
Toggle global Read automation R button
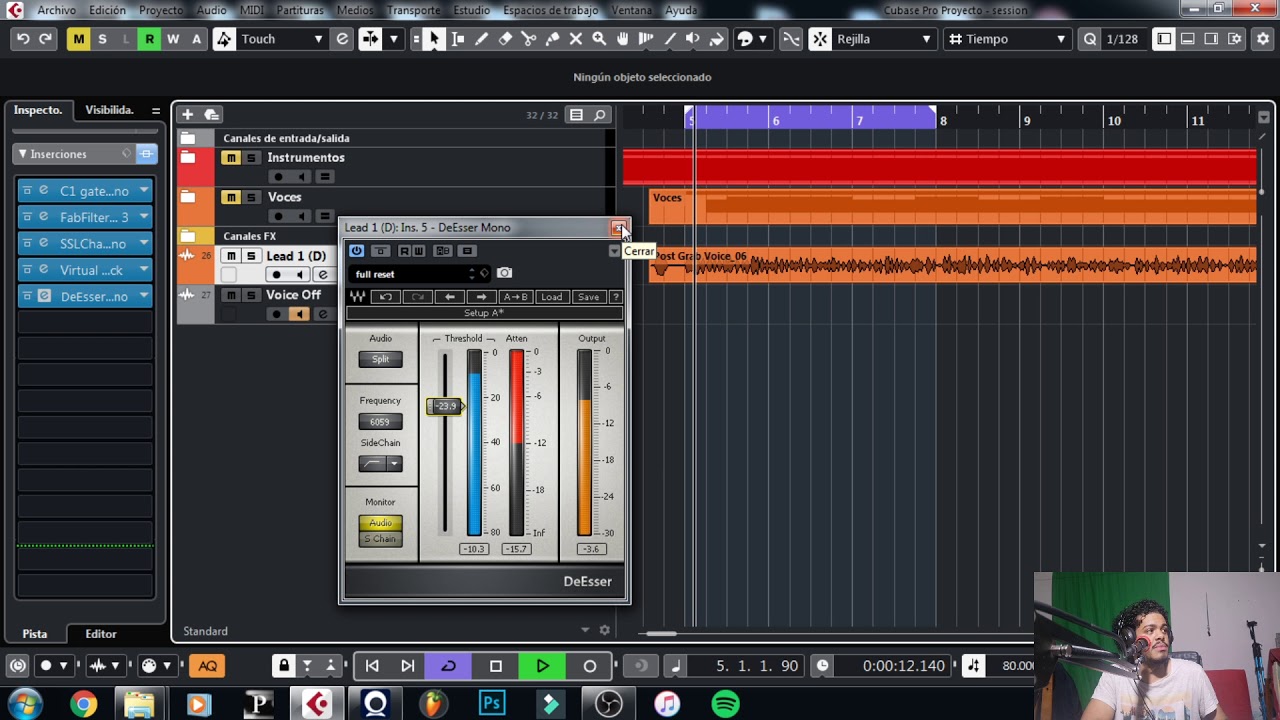[x=149, y=39]
